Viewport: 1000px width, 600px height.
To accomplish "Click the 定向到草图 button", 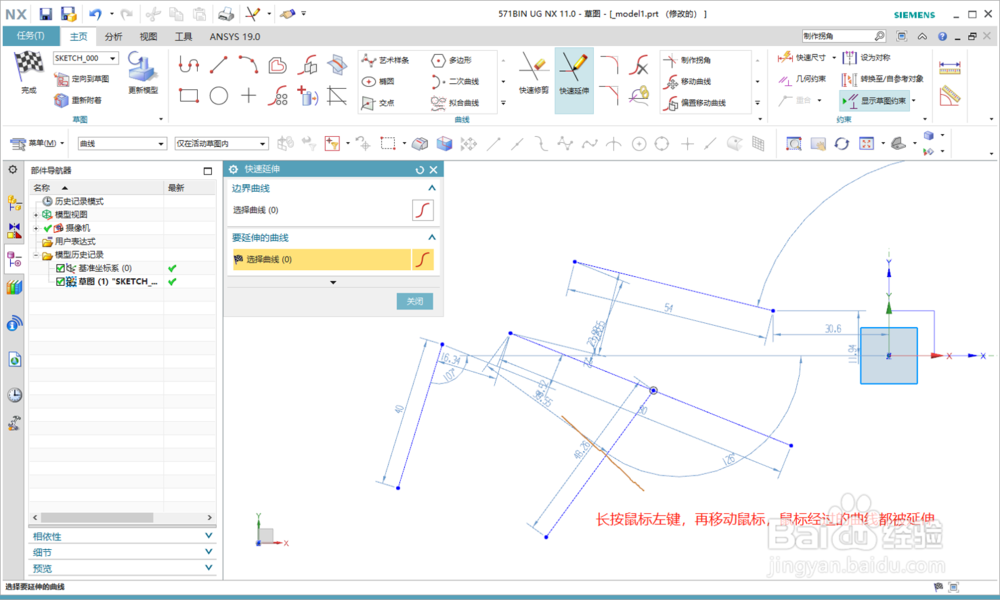I will click(82, 79).
